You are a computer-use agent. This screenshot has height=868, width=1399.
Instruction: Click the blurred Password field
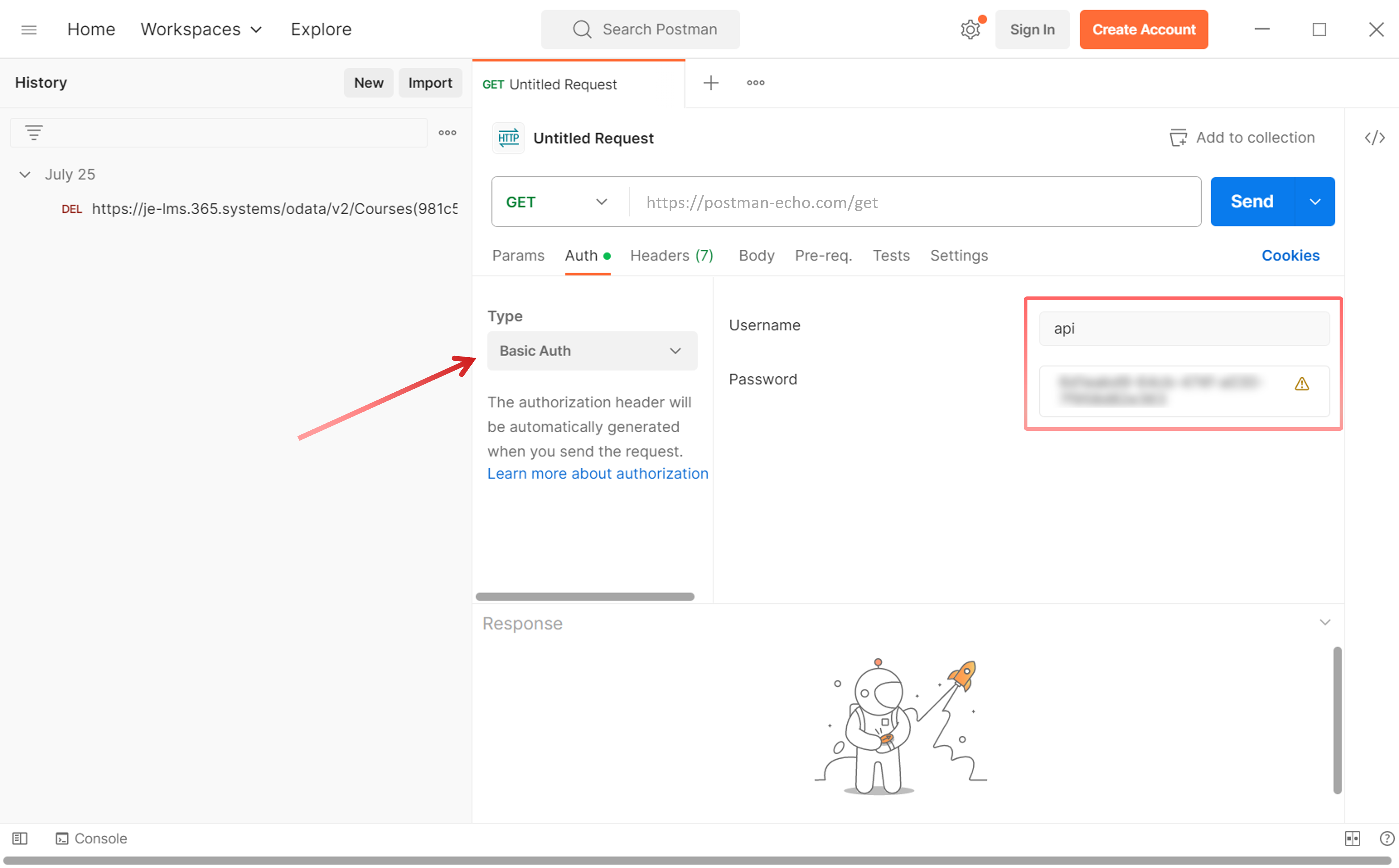point(1184,391)
